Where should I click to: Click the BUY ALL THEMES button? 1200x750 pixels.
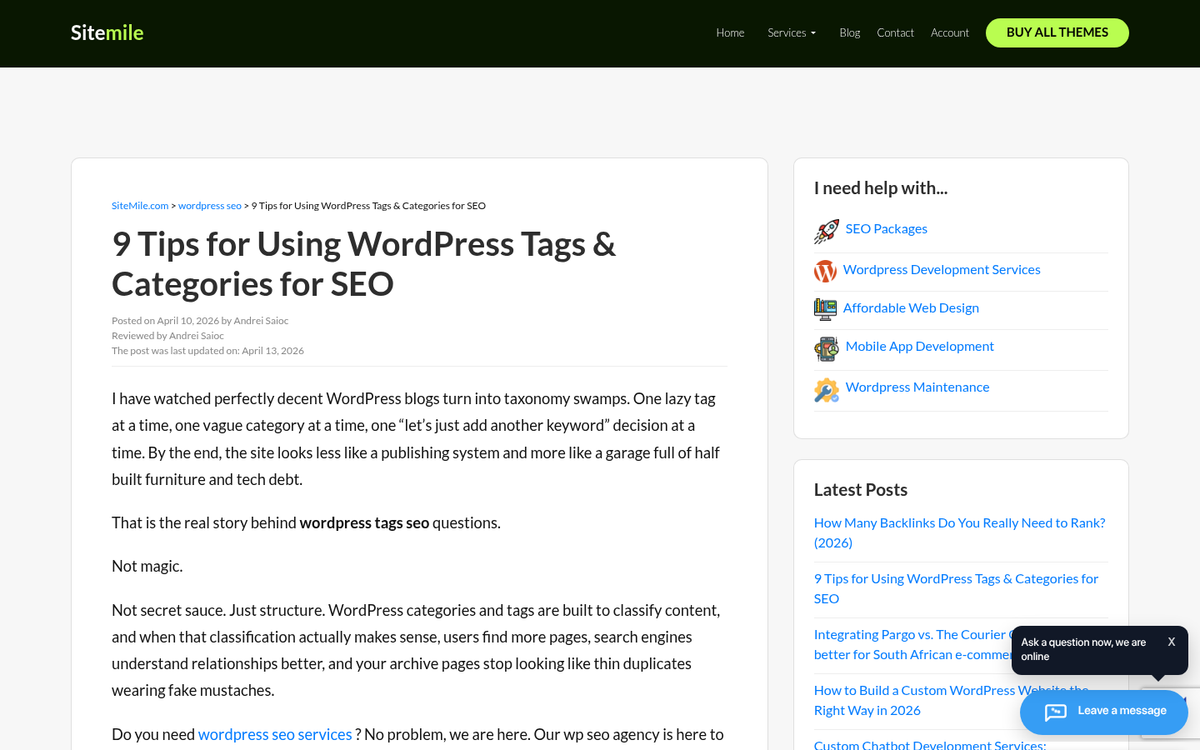tap(1057, 32)
